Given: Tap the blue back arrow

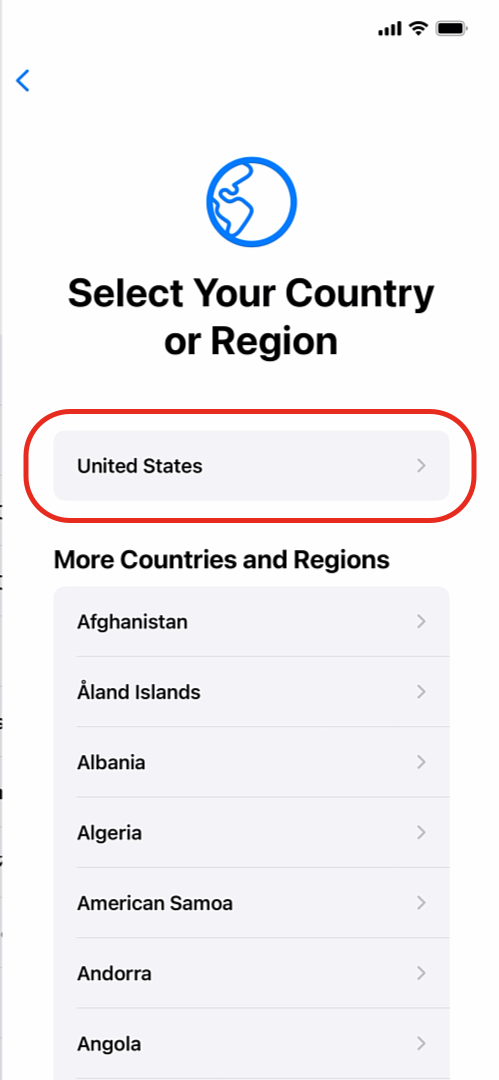Looking at the screenshot, I should [23, 81].
